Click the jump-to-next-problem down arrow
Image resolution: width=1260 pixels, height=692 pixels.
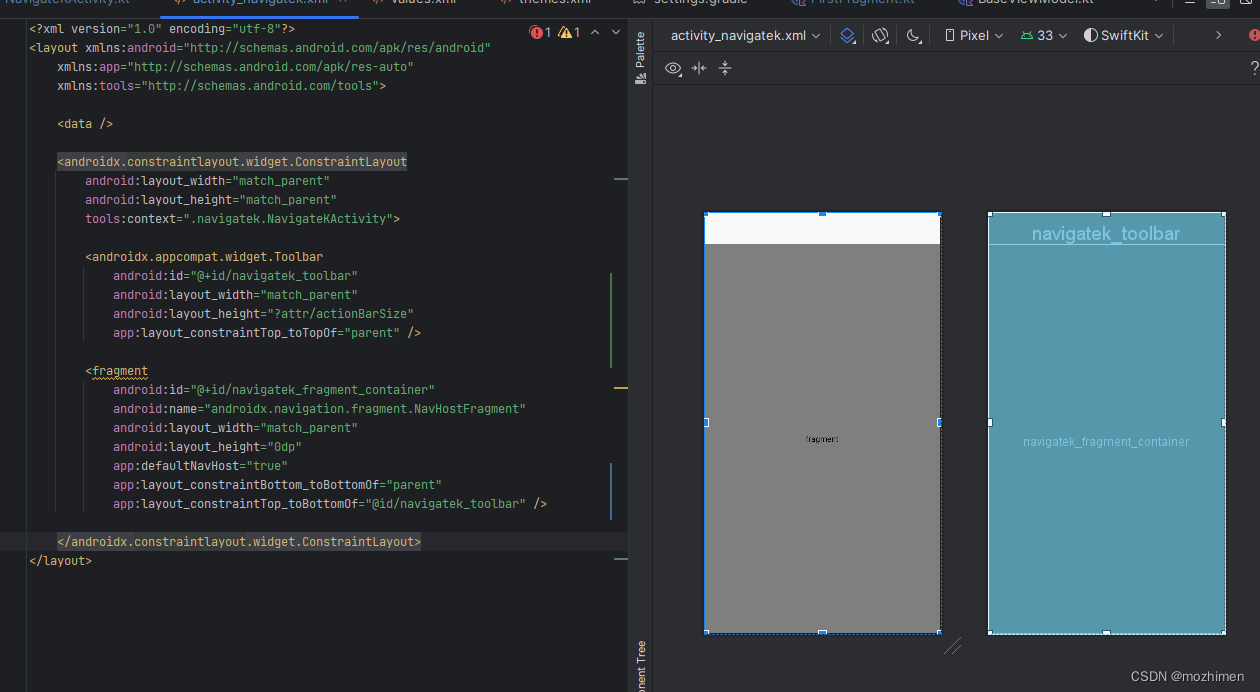click(x=614, y=31)
